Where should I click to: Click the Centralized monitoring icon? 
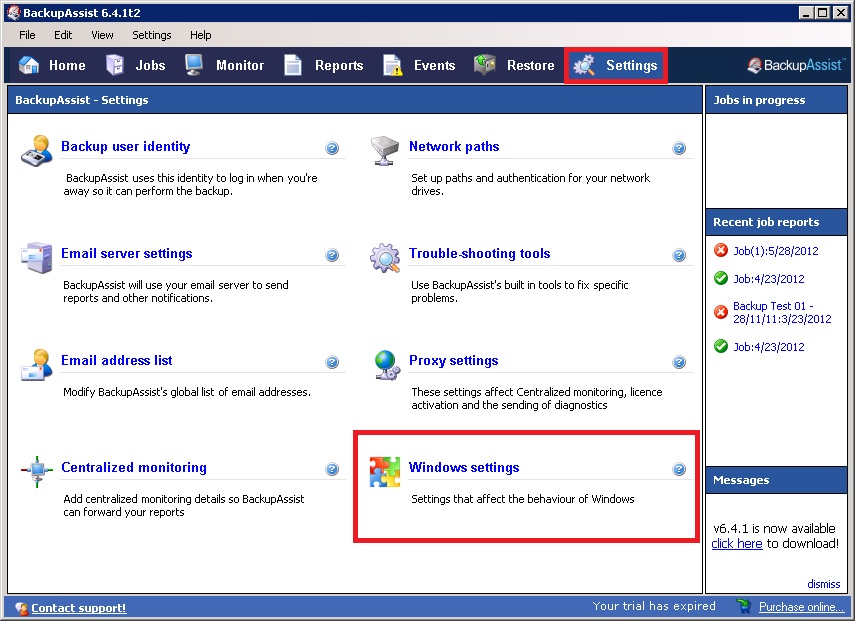click(37, 469)
